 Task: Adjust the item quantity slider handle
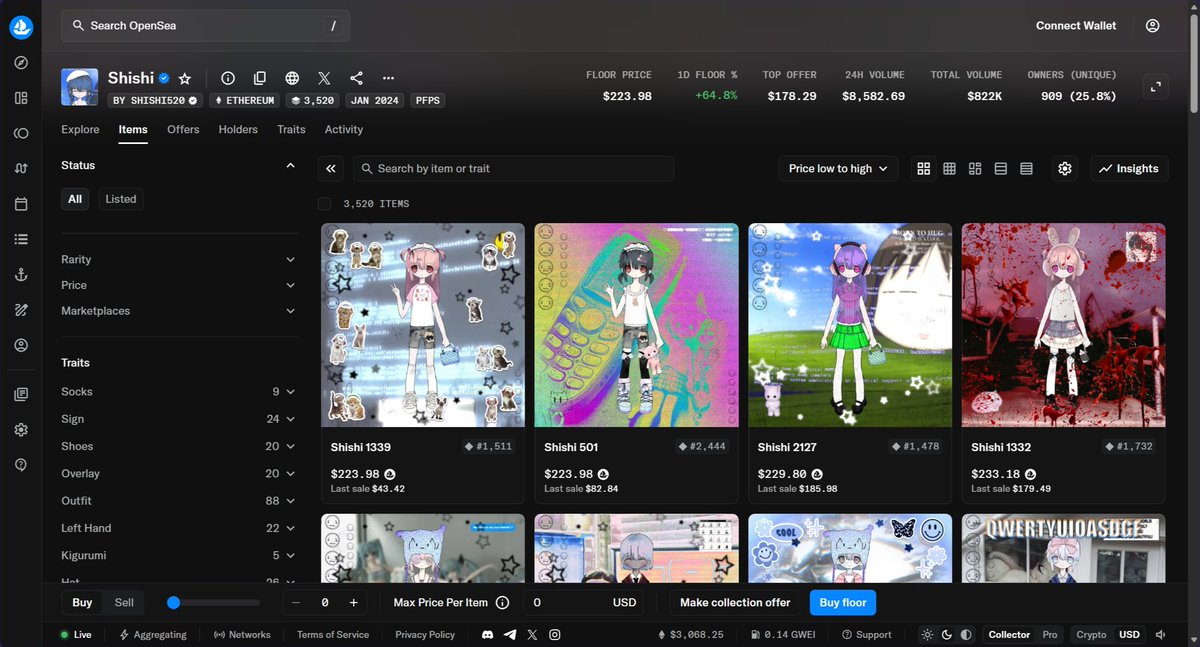(x=173, y=603)
